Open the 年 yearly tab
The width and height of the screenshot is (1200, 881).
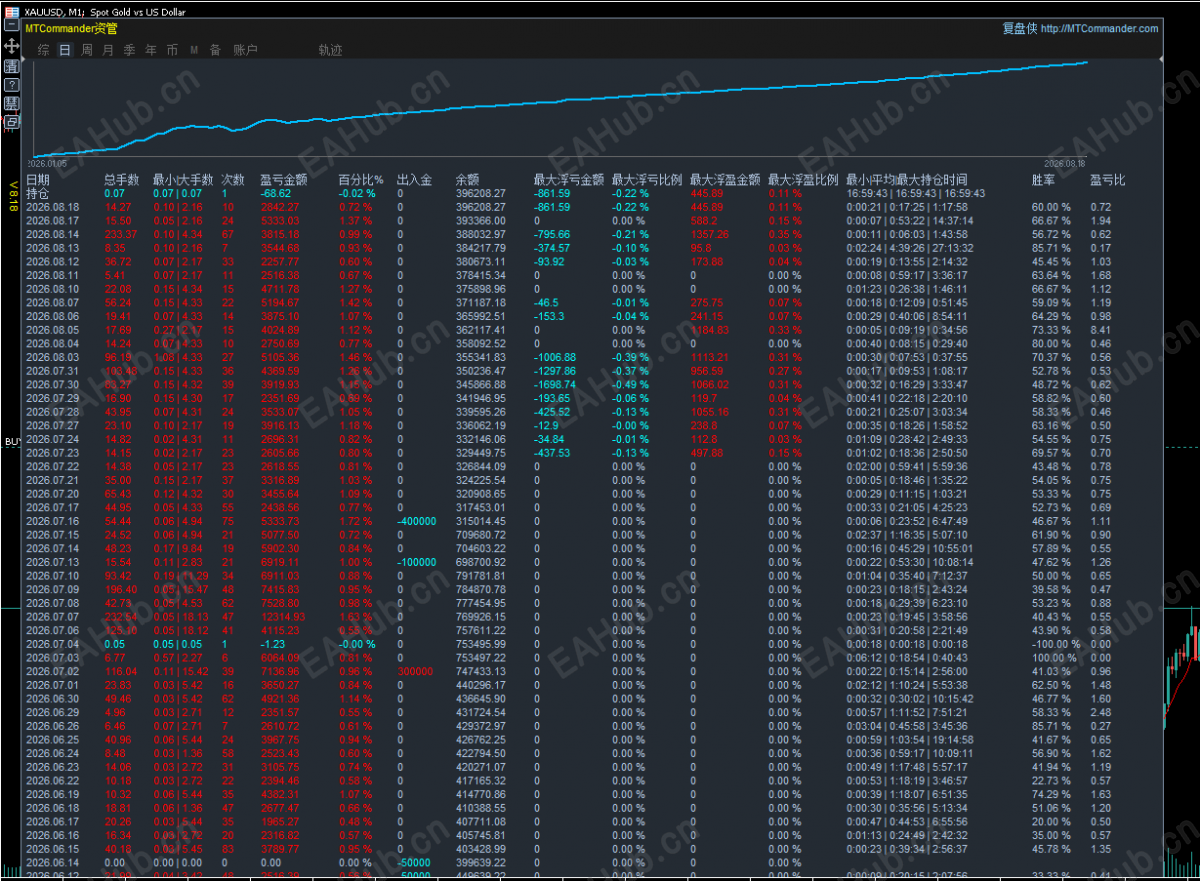(151, 50)
